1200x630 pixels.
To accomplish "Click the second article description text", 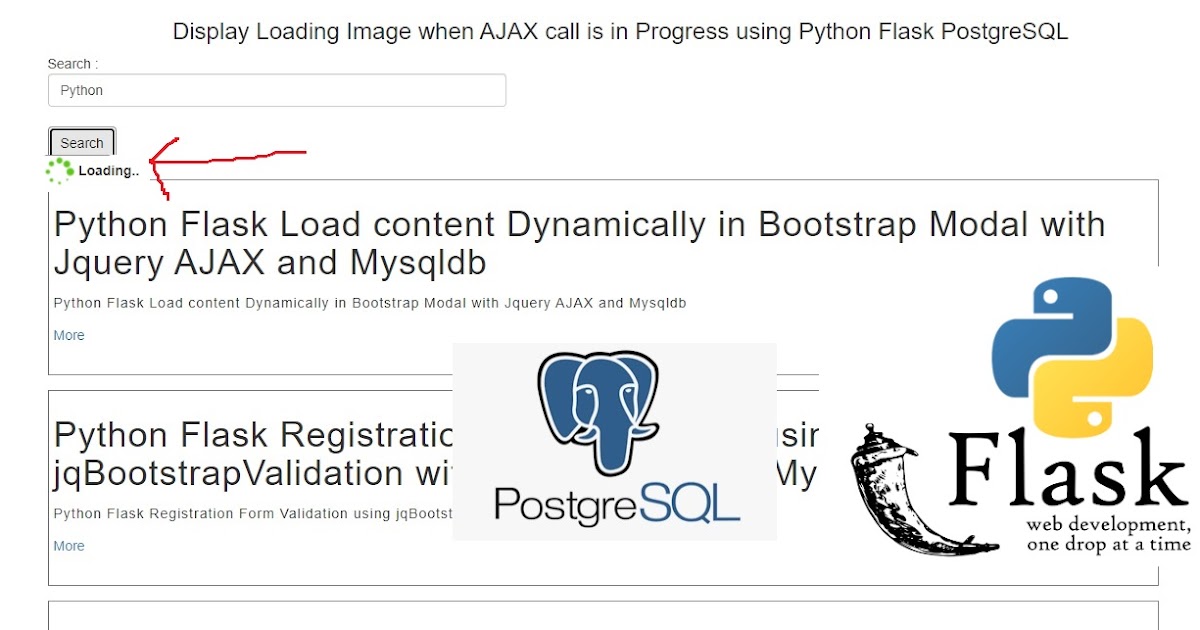I will tap(250, 513).
